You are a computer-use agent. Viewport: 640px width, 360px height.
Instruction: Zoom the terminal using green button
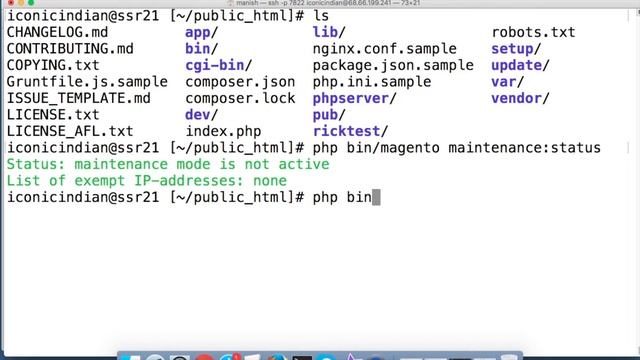click(x=31, y=2)
